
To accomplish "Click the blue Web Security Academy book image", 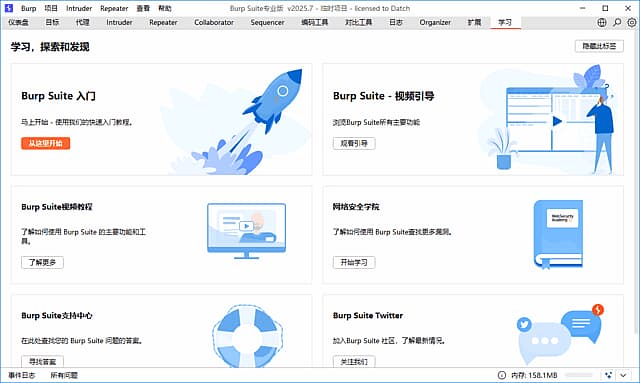I will 558,235.
